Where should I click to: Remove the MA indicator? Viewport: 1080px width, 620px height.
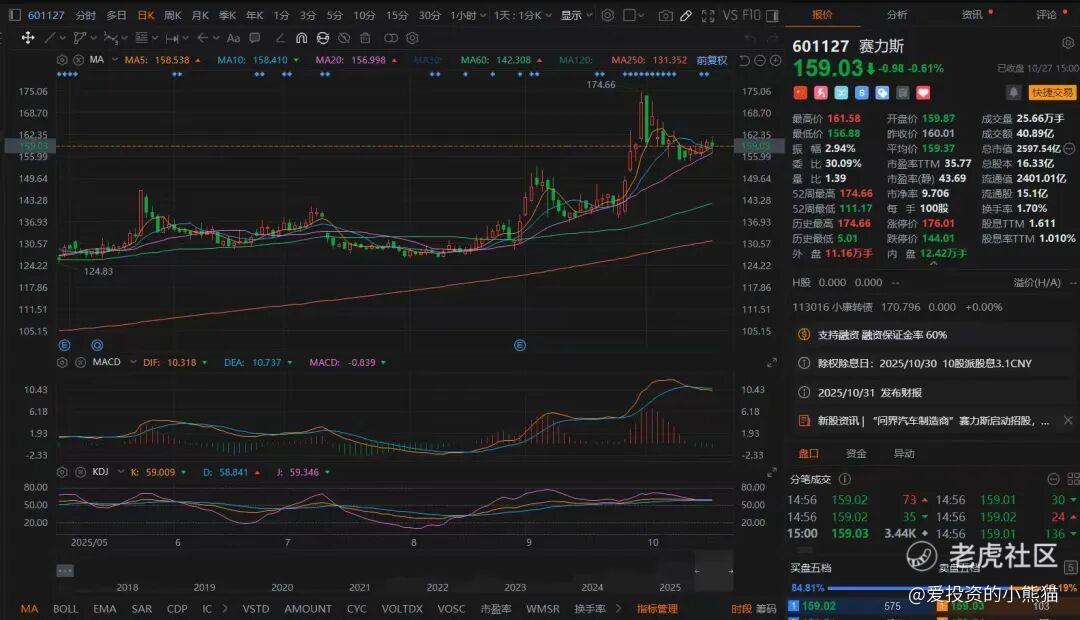[x=79, y=60]
